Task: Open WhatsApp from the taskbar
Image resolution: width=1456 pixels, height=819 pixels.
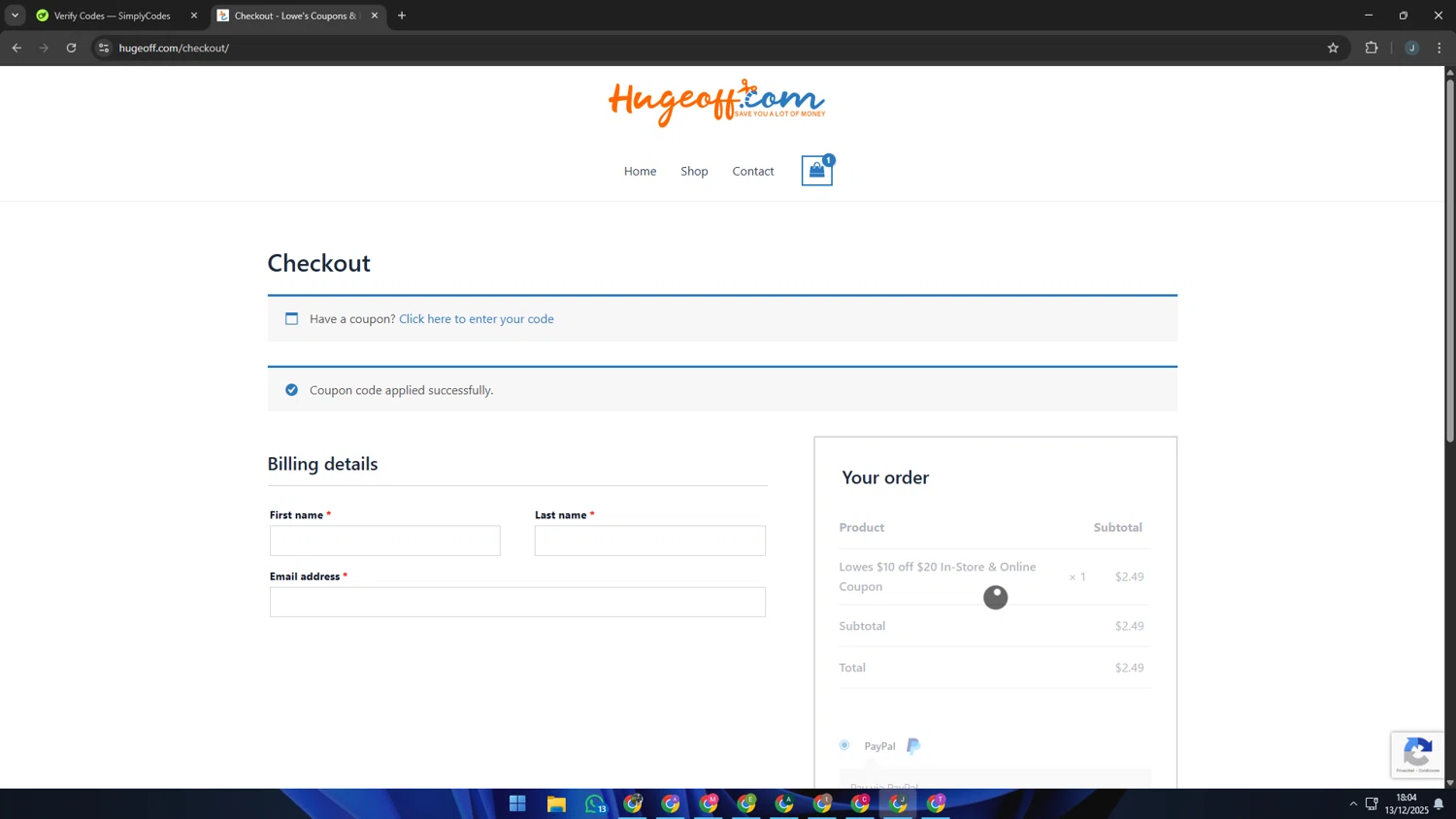Action: (595, 803)
